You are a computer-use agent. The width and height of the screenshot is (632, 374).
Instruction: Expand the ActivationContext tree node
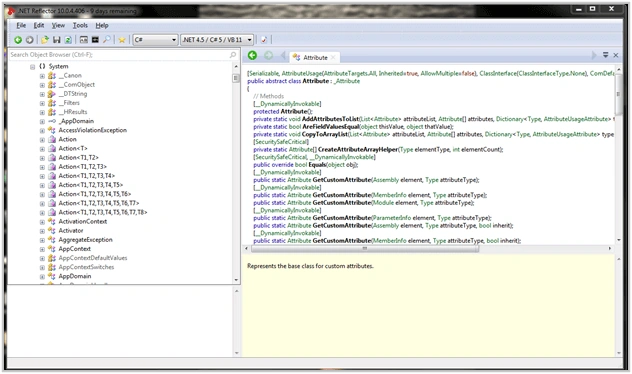pyautogui.click(x=42, y=222)
